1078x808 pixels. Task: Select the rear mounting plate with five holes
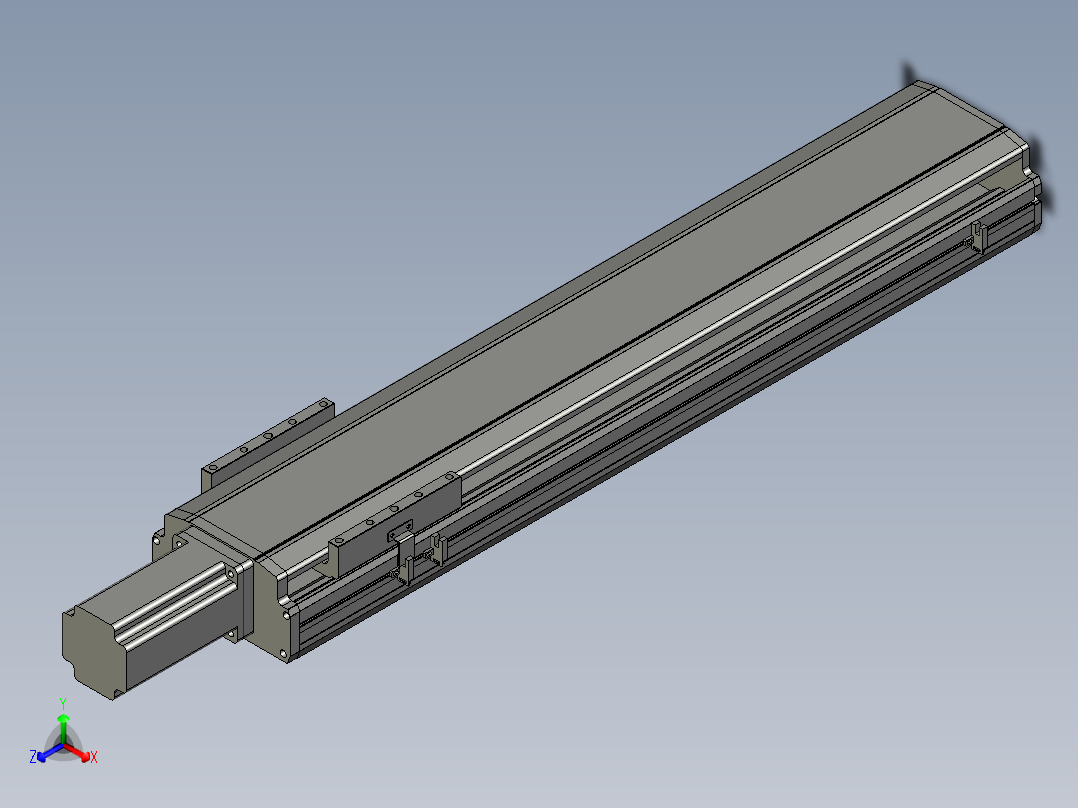point(267,443)
